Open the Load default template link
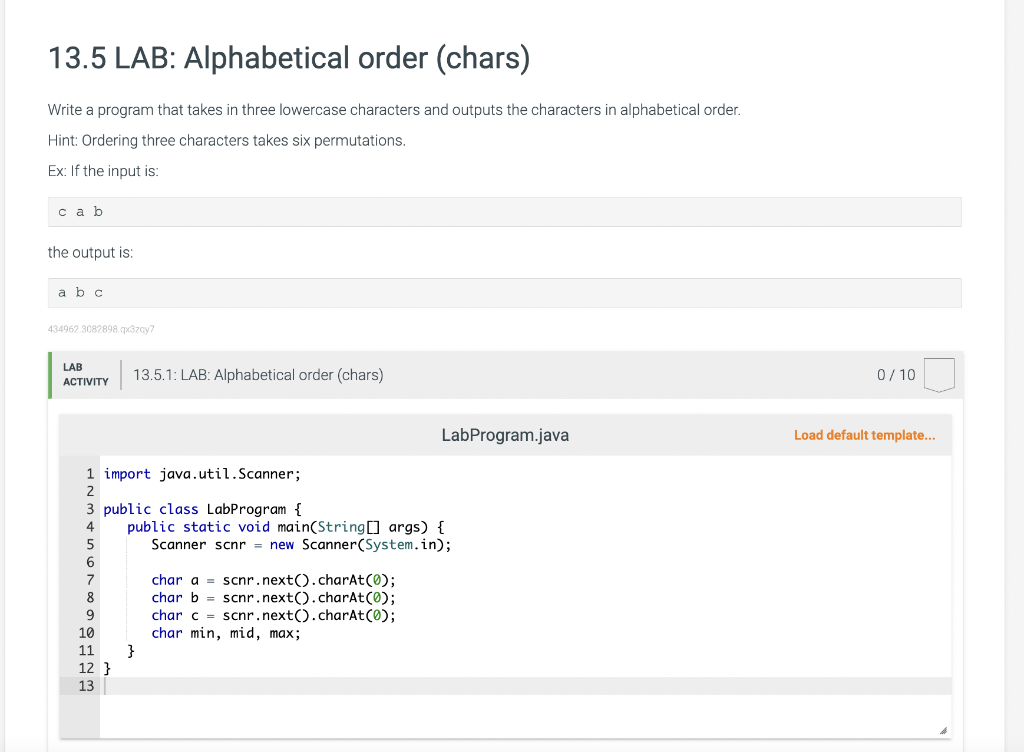Screen dimensions: 1024x752 point(864,434)
